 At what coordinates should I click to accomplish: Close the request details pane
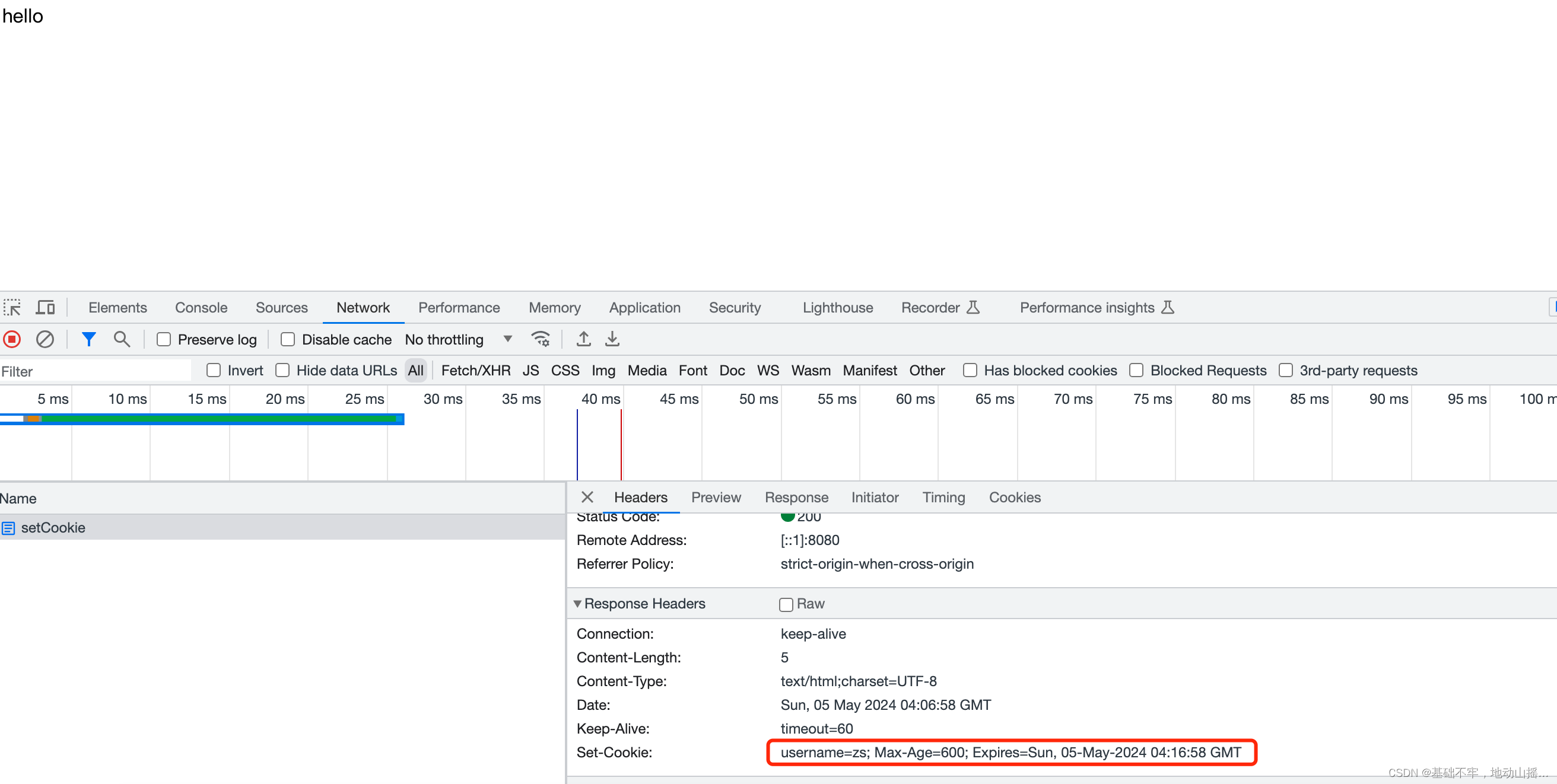(x=587, y=497)
